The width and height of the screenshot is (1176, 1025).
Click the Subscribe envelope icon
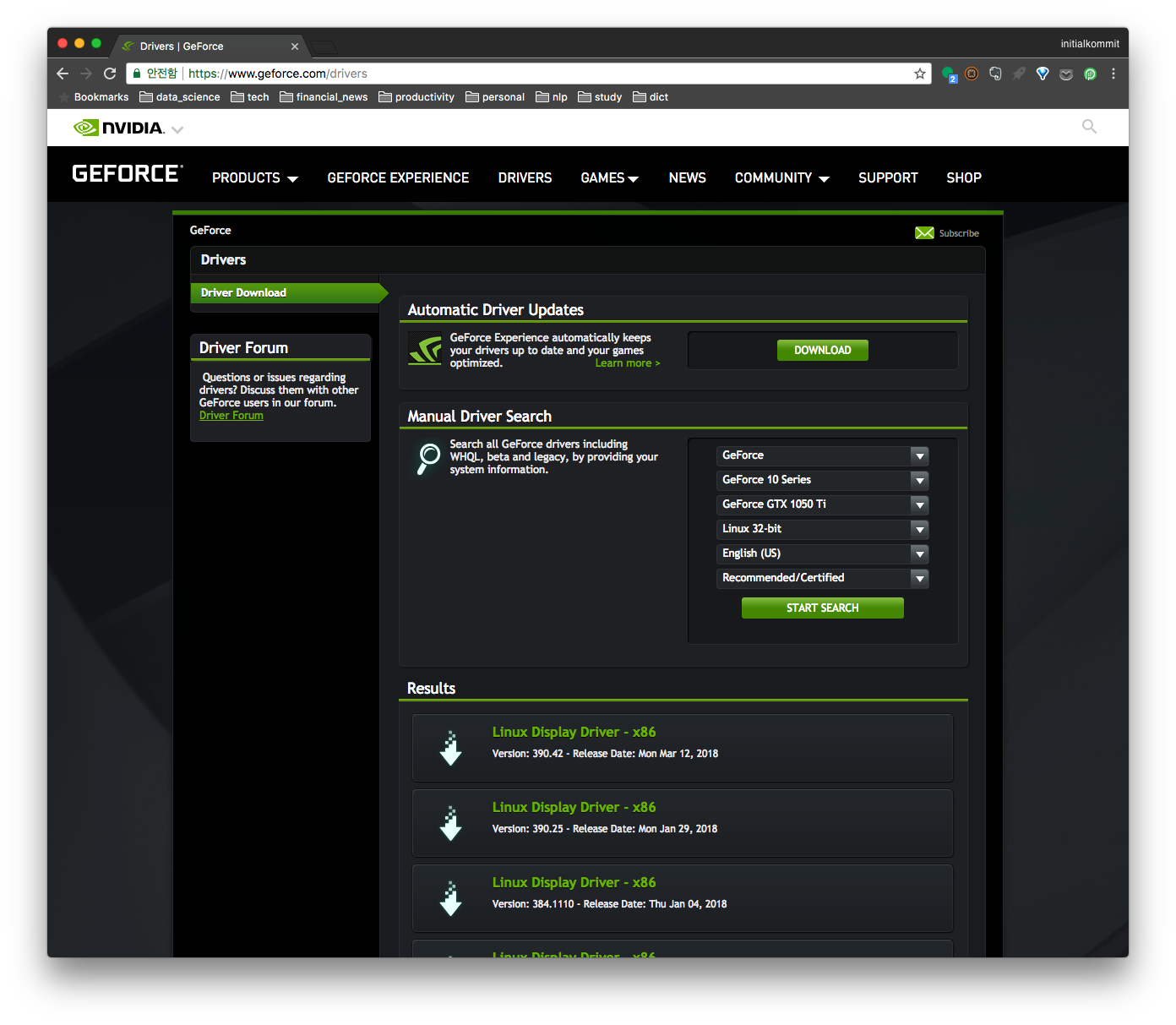(924, 233)
